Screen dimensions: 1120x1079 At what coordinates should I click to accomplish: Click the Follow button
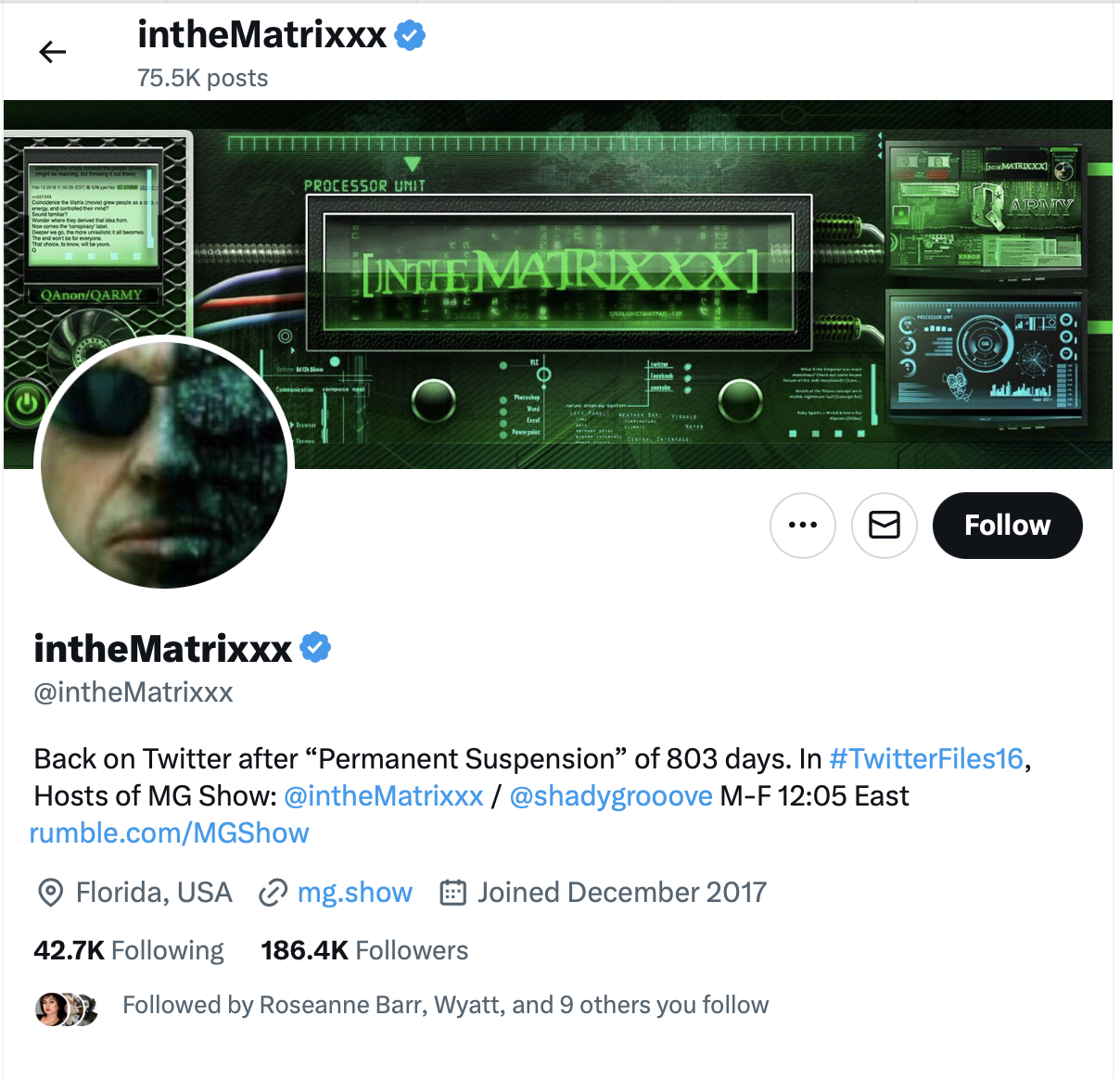tap(1007, 526)
